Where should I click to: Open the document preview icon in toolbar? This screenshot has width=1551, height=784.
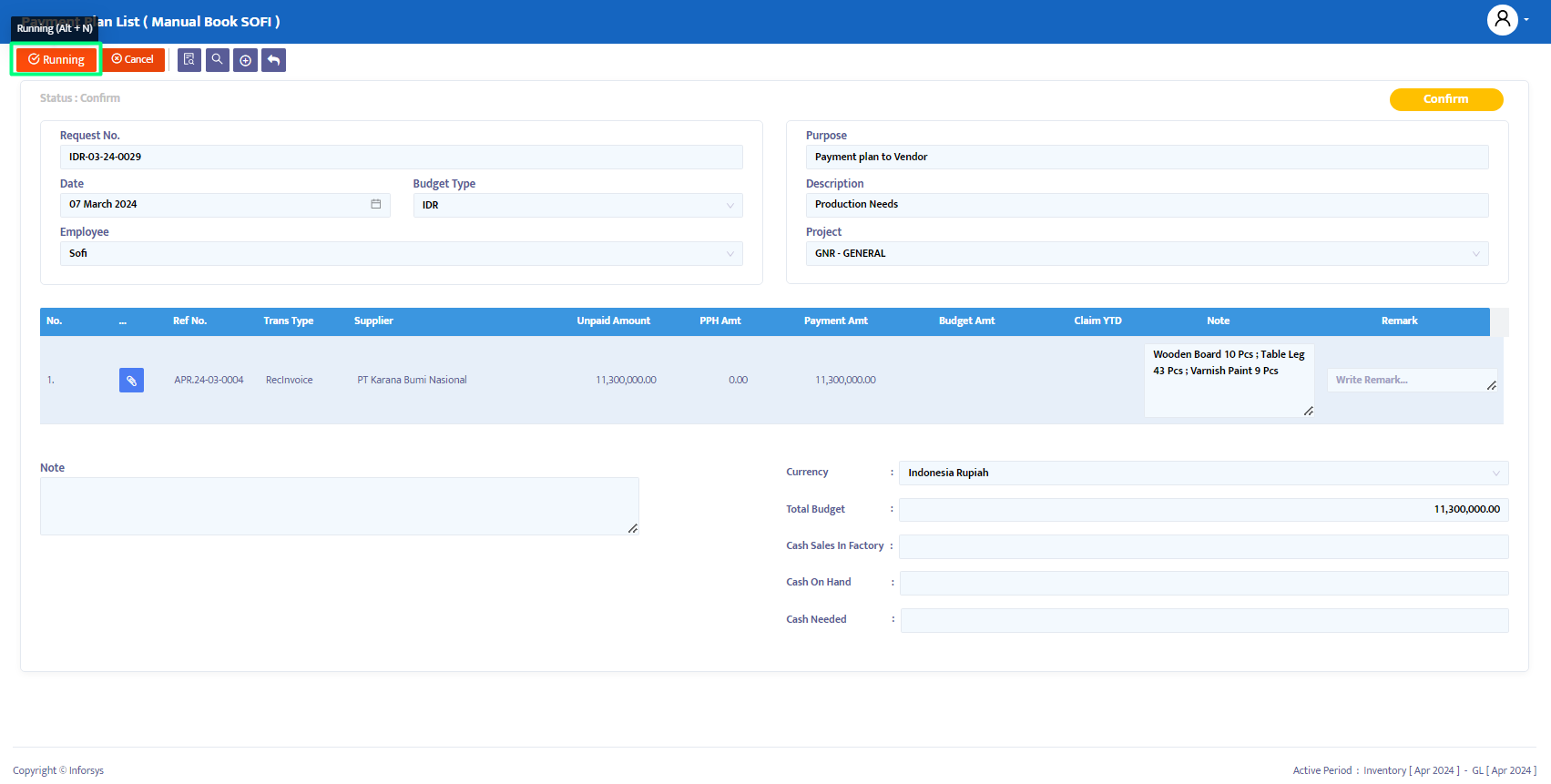click(189, 60)
